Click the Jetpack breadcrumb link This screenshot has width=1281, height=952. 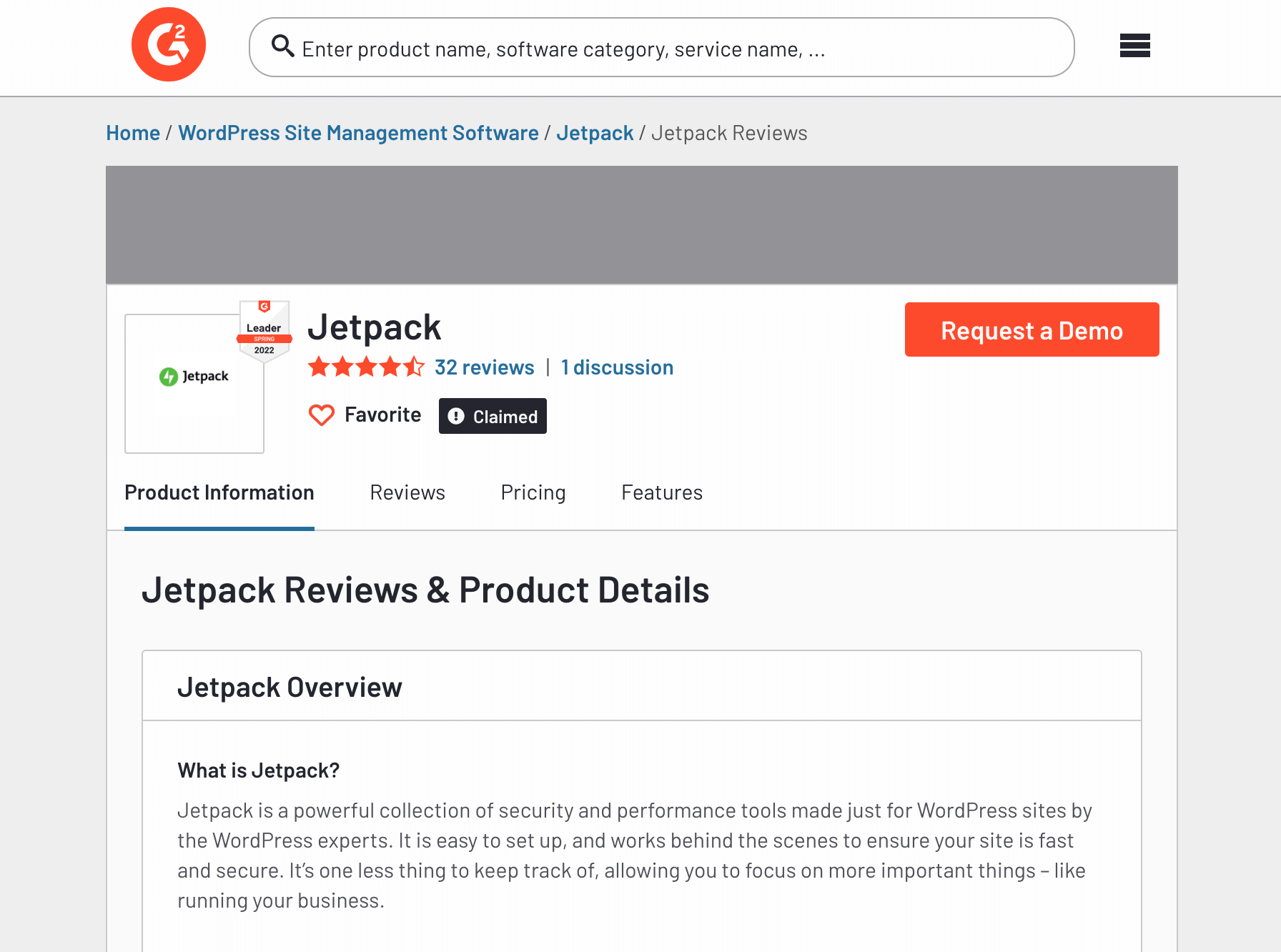click(595, 132)
